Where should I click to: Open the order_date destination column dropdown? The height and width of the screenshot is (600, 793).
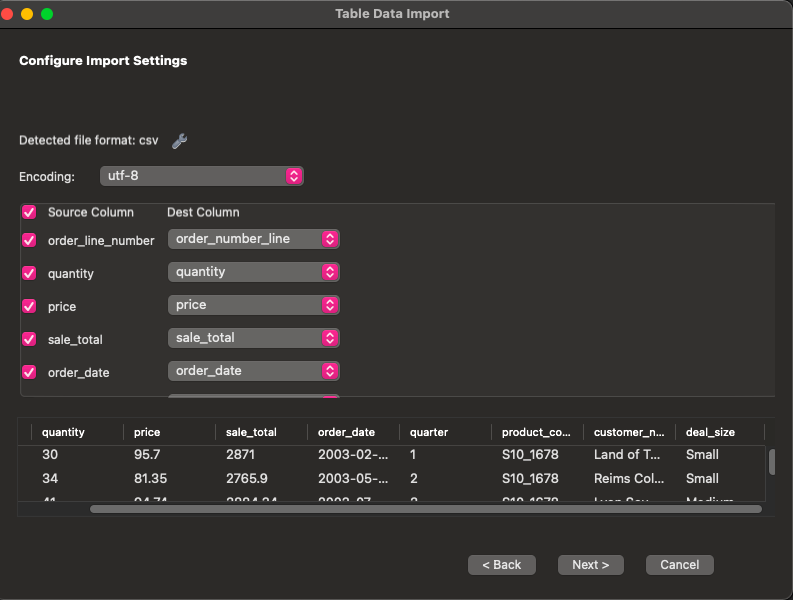(254, 371)
